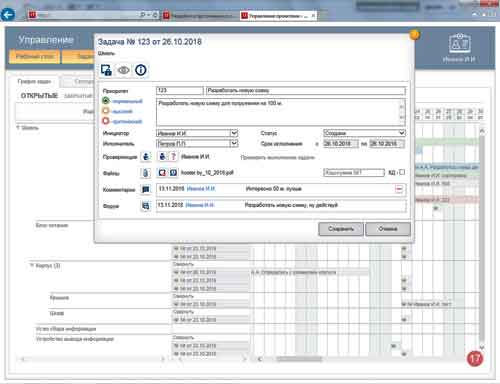Open the Статус dropdown
Screen dimensions: 500x384
tap(402, 133)
